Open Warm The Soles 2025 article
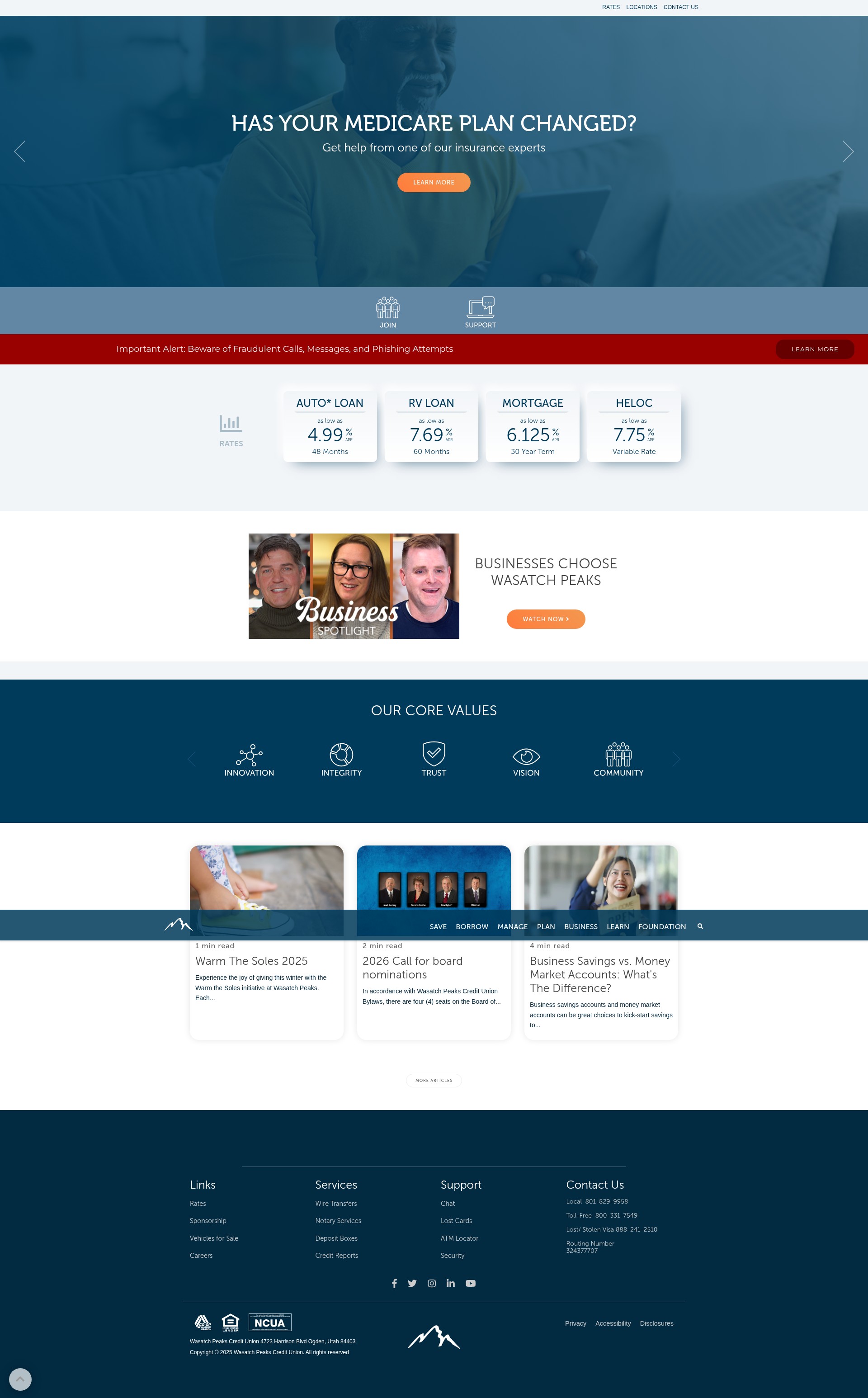 (251, 961)
